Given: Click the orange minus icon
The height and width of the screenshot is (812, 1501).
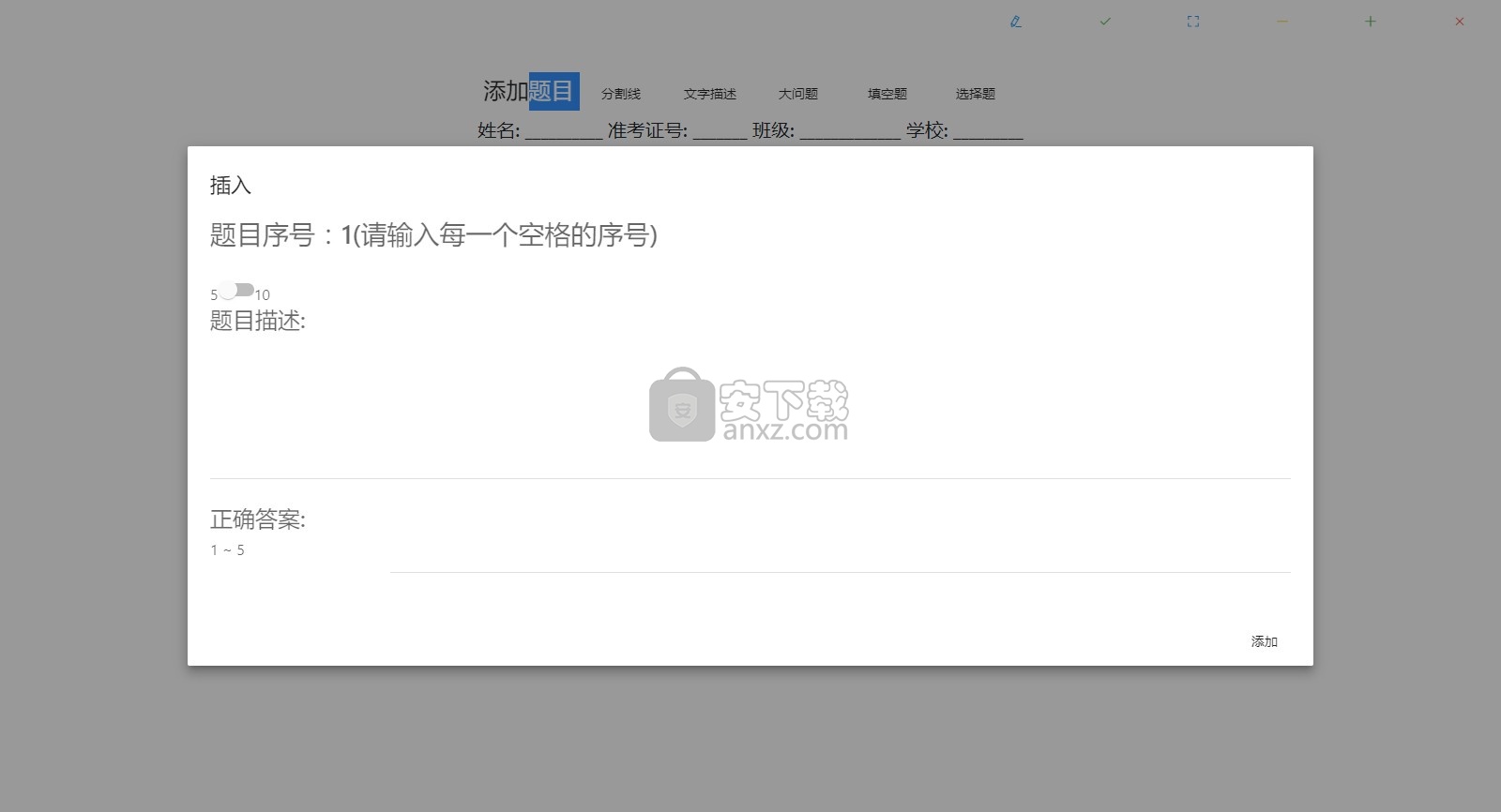Looking at the screenshot, I should tap(1282, 22).
